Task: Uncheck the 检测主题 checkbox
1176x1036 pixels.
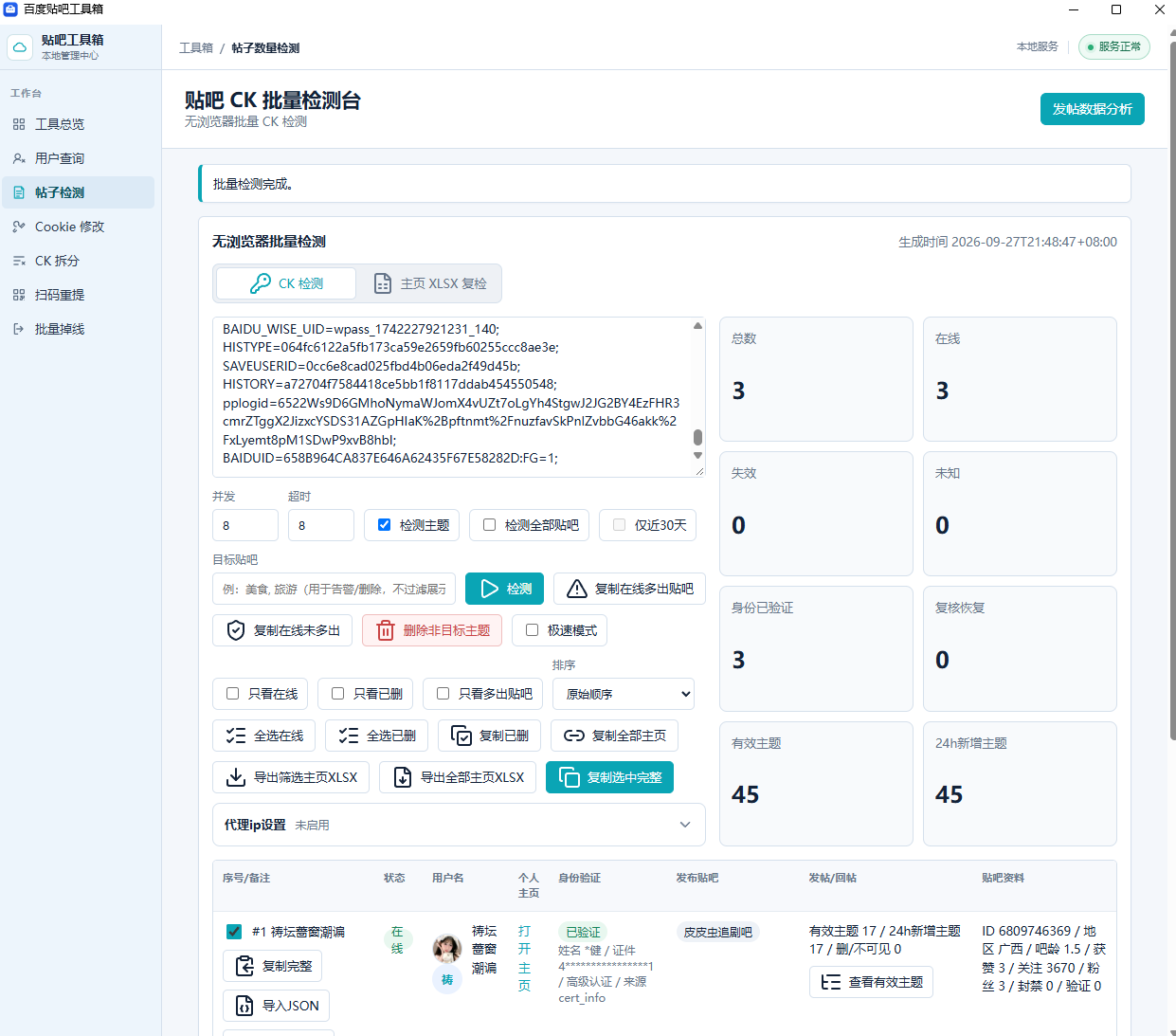Action: point(384,525)
